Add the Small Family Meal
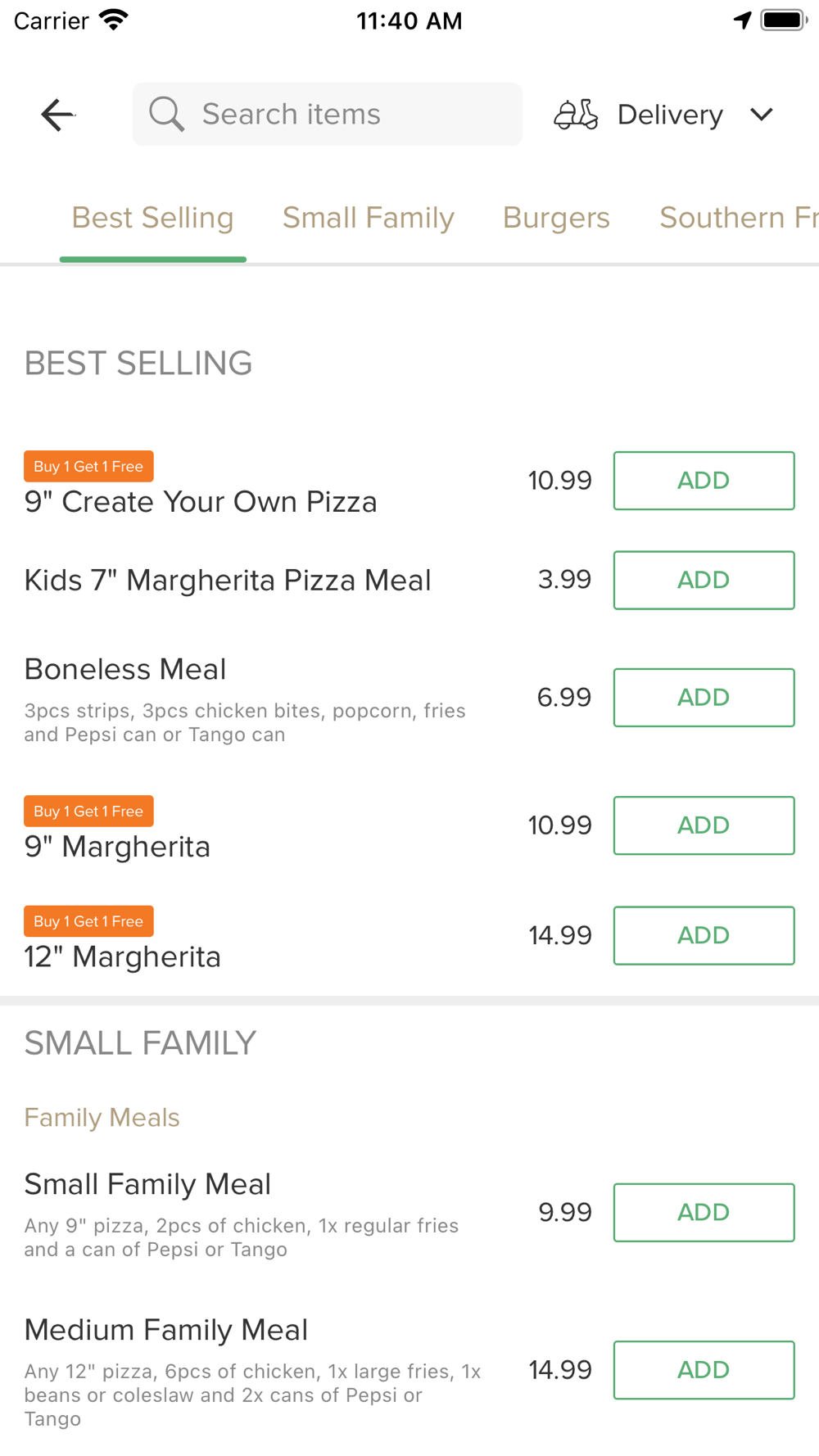819x1456 pixels. pos(704,1213)
